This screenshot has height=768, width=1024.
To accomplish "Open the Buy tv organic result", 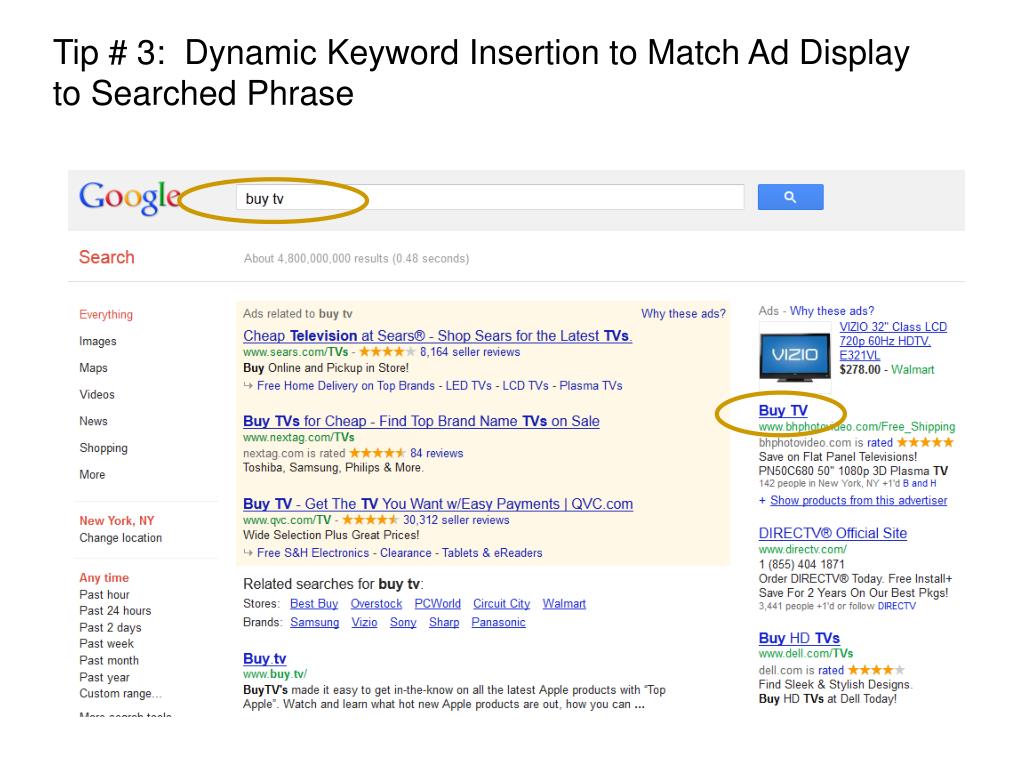I will pos(264,659).
